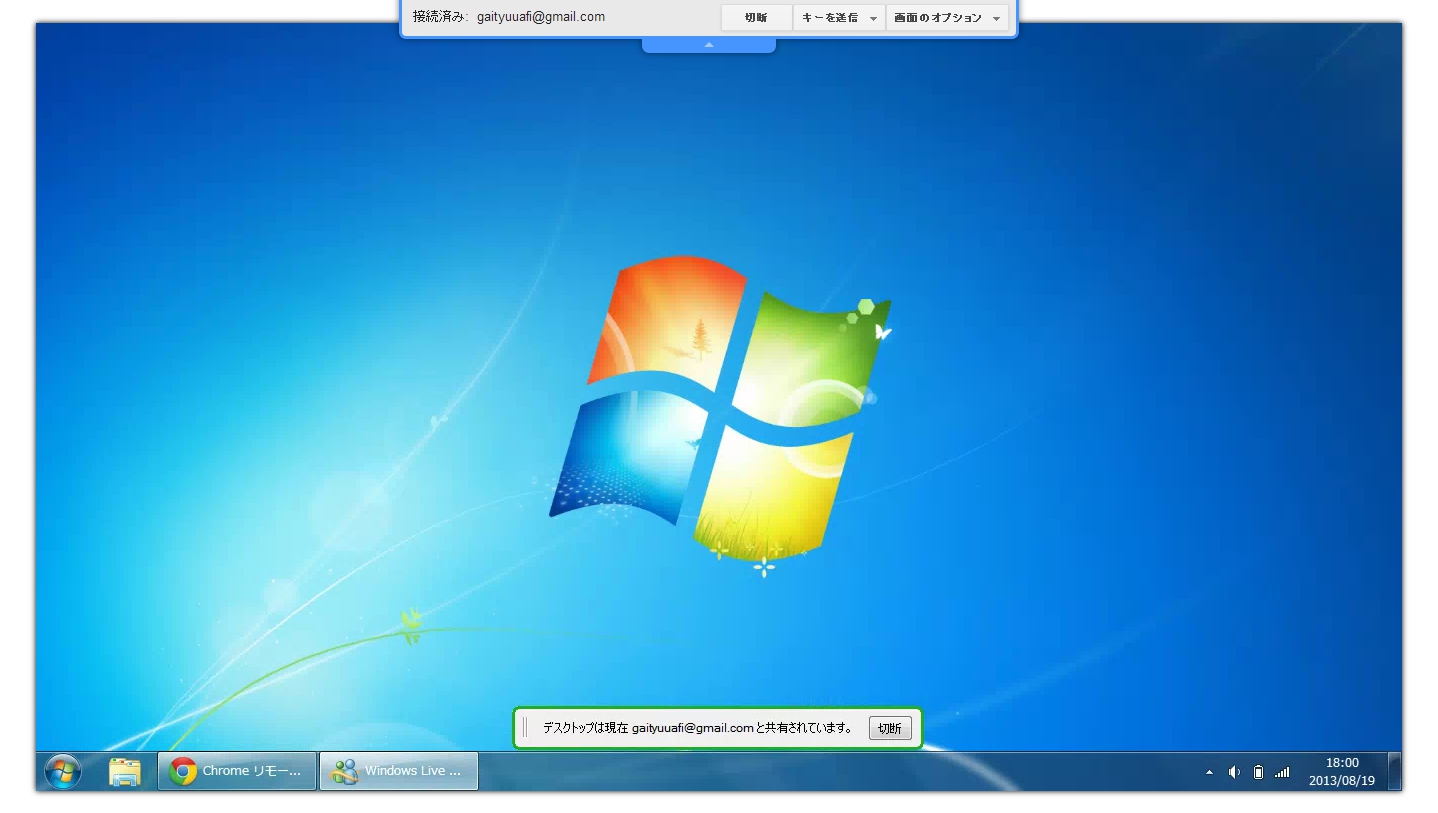Switch to the Windows Live taskbar window
This screenshot has height=813, width=1438.
[x=399, y=771]
